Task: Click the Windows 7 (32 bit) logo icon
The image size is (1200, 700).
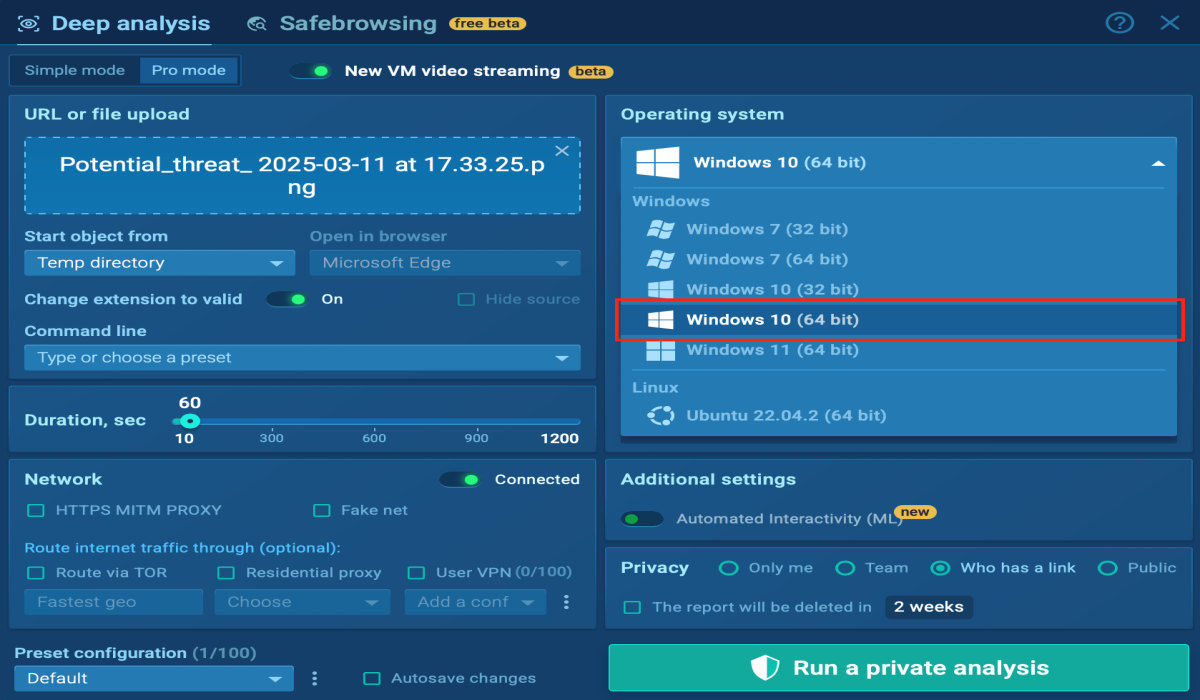Action: [x=662, y=229]
